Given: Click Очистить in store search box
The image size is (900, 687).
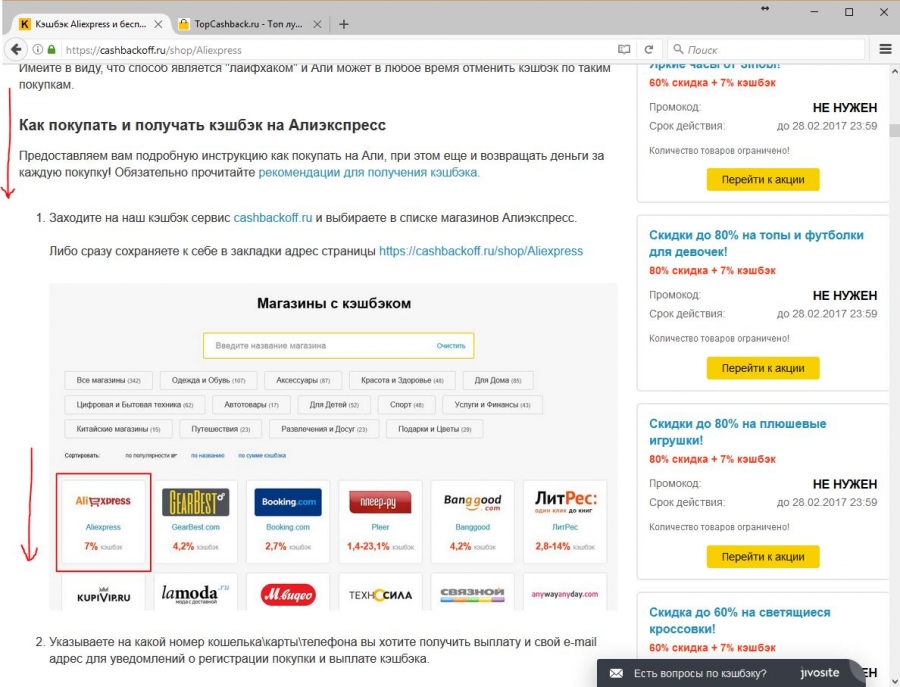Looking at the screenshot, I should [451, 346].
